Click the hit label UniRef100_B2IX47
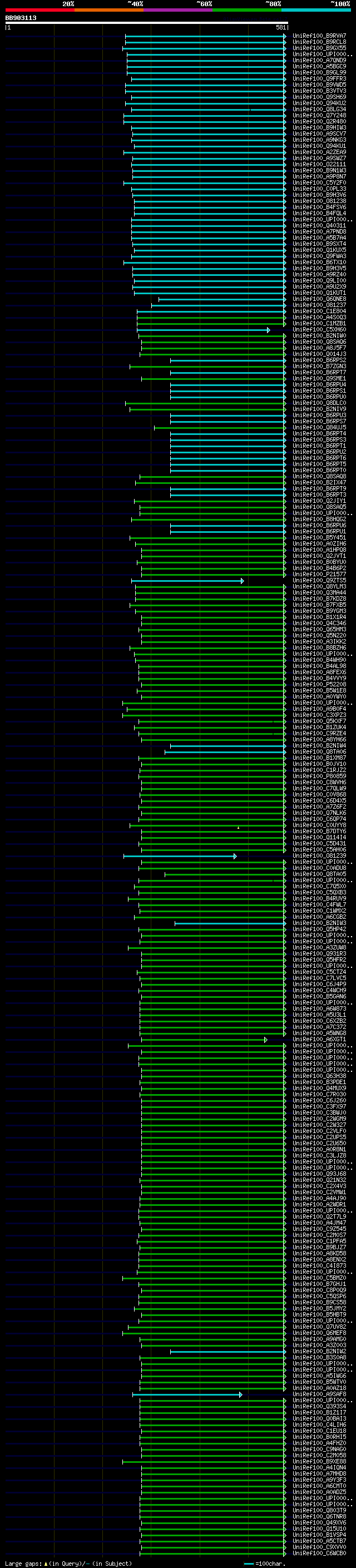The image size is (356, 1568). [319, 483]
